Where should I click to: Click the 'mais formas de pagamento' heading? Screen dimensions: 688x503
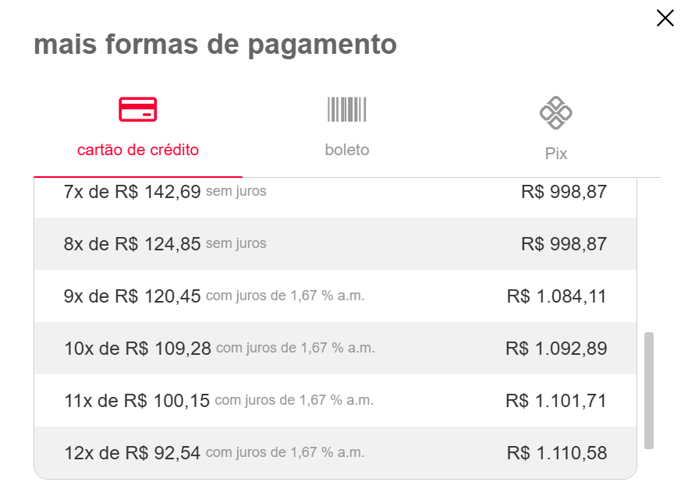tap(215, 45)
